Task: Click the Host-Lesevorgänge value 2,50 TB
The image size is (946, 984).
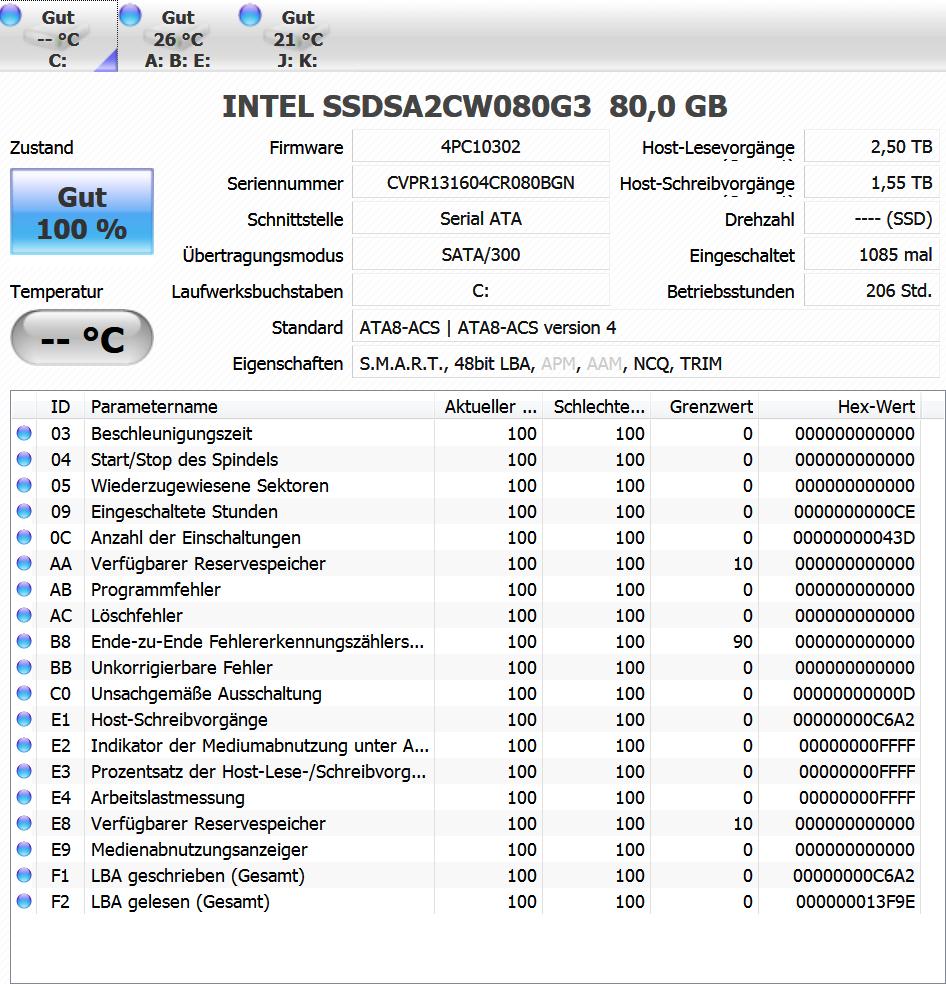Action: 872,147
